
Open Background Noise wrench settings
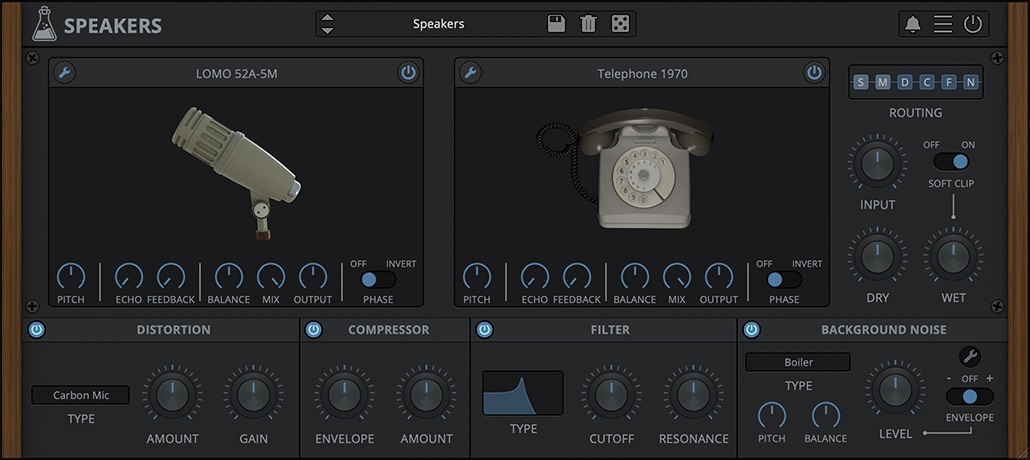coord(969,356)
